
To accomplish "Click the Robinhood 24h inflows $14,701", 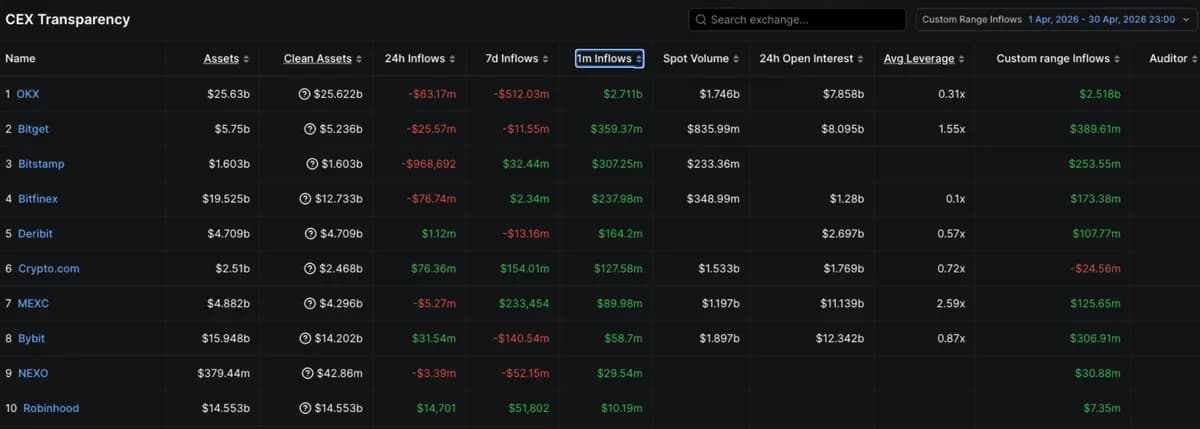I will [435, 409].
